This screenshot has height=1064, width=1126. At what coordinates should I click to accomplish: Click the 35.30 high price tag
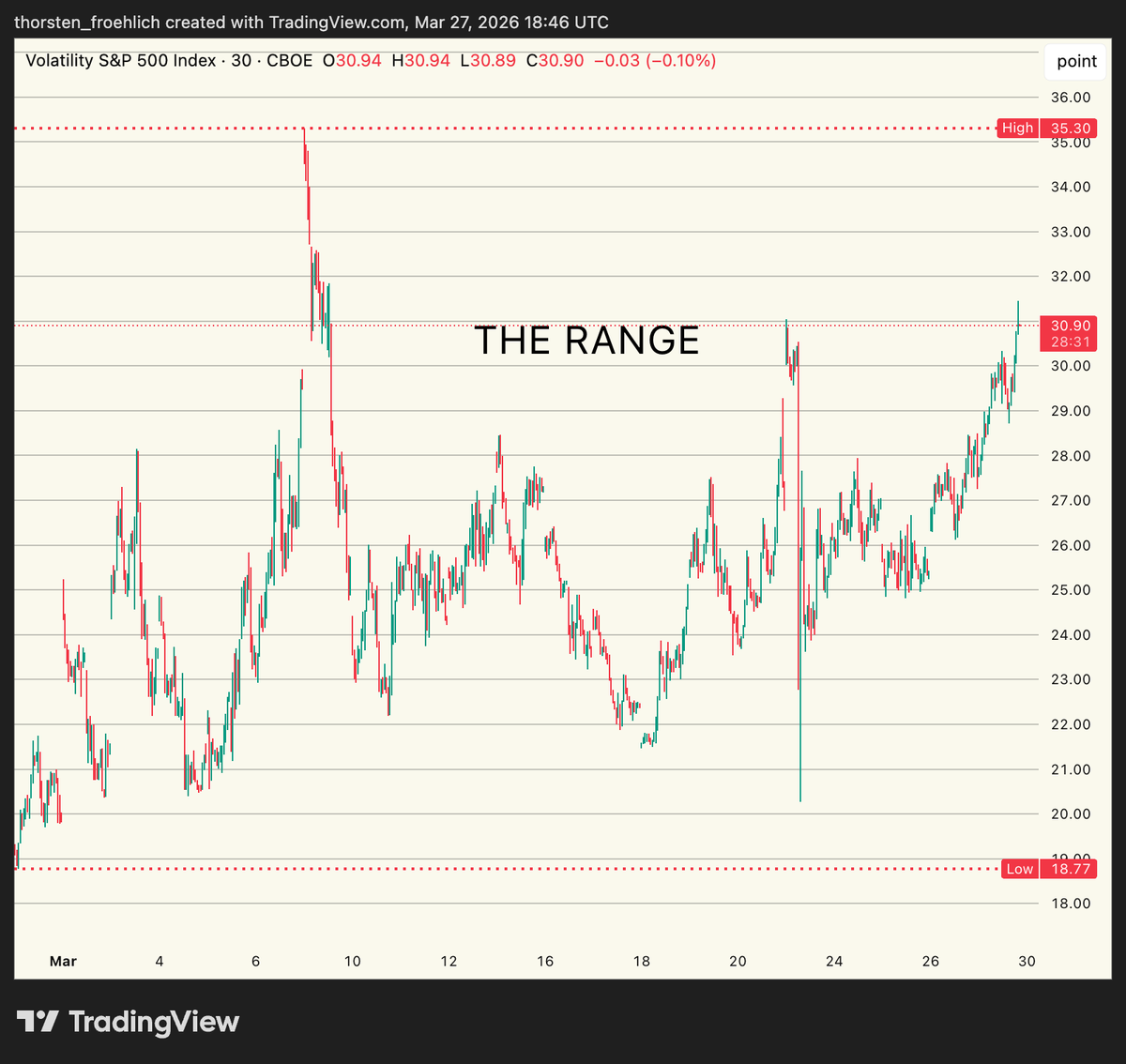point(1069,129)
